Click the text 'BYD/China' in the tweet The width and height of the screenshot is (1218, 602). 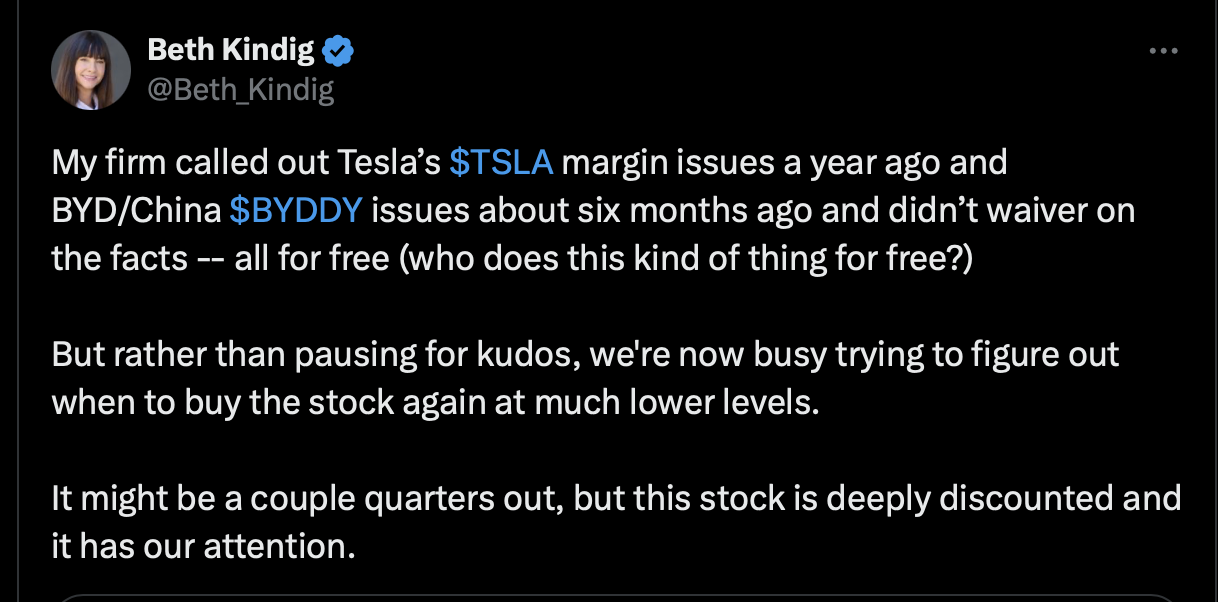click(136, 211)
